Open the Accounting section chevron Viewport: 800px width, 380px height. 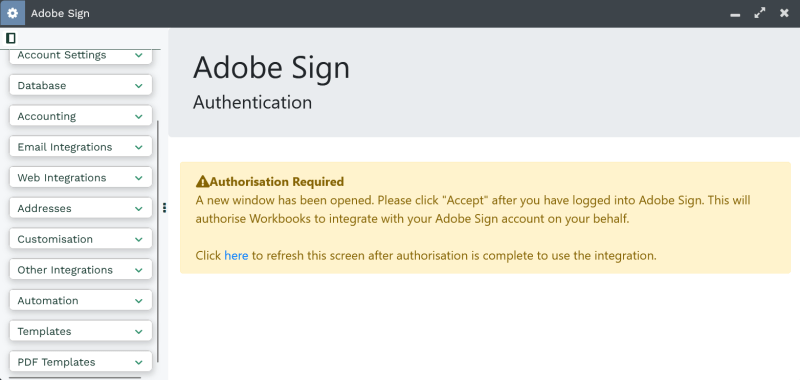(139, 116)
